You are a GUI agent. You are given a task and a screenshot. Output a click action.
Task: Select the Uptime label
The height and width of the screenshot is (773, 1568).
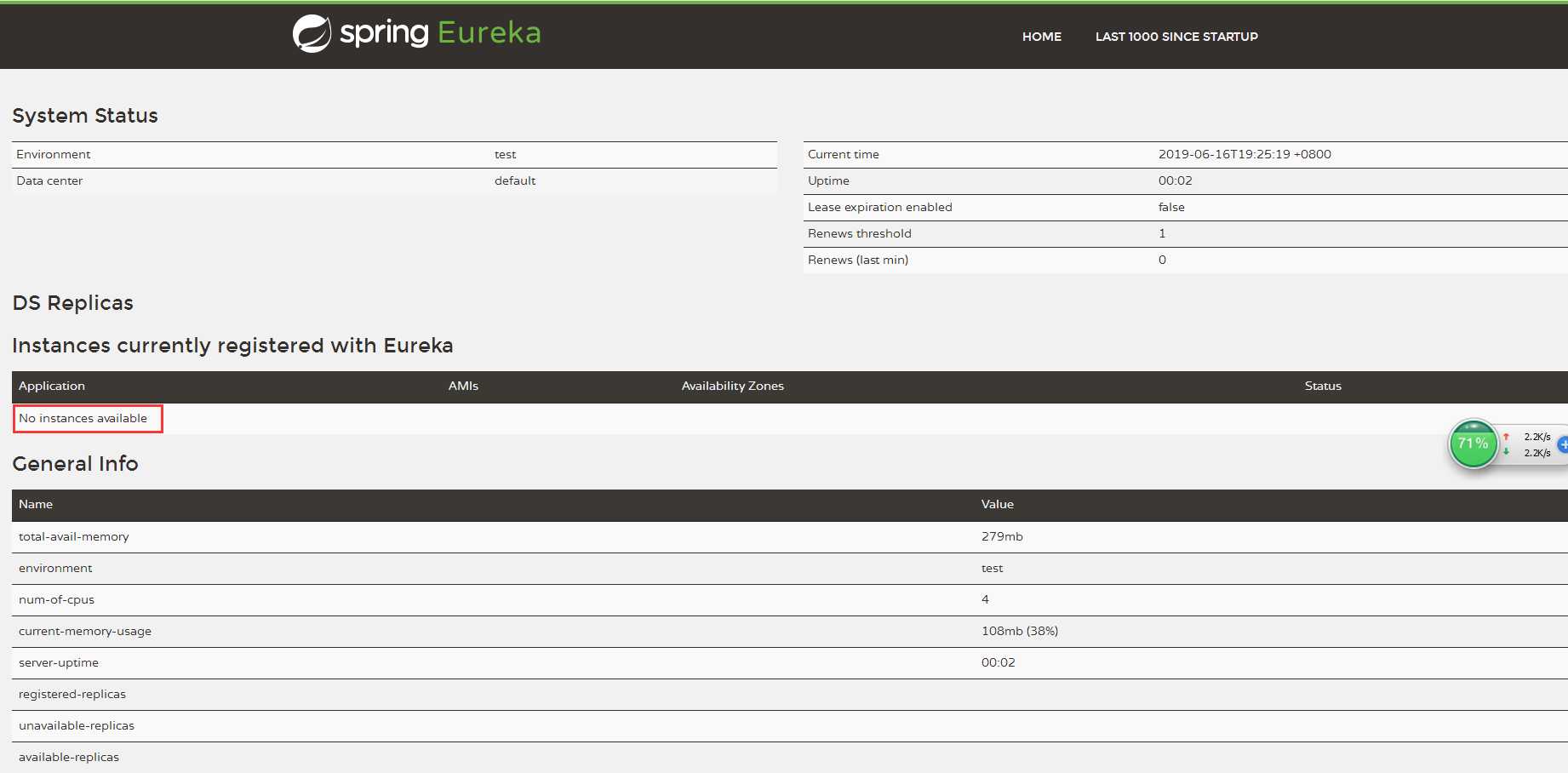(x=828, y=180)
